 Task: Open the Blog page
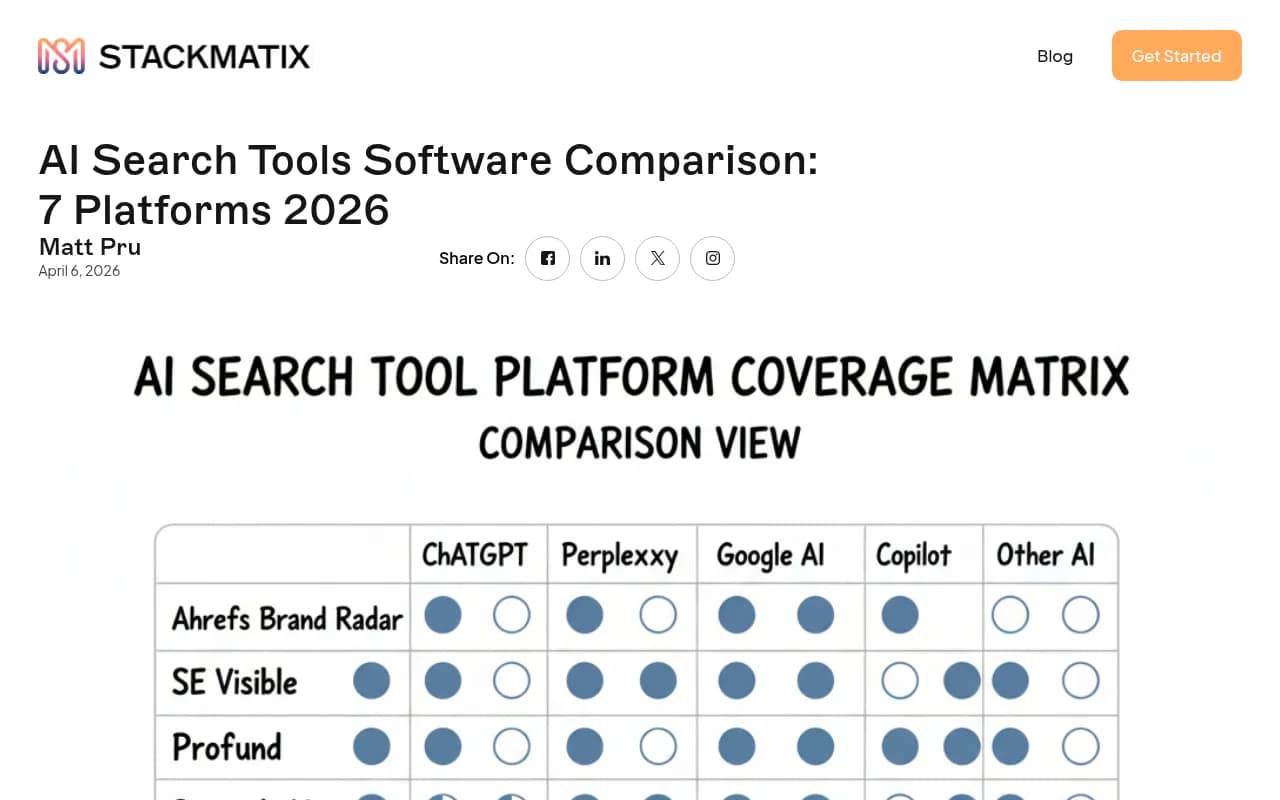point(1055,56)
